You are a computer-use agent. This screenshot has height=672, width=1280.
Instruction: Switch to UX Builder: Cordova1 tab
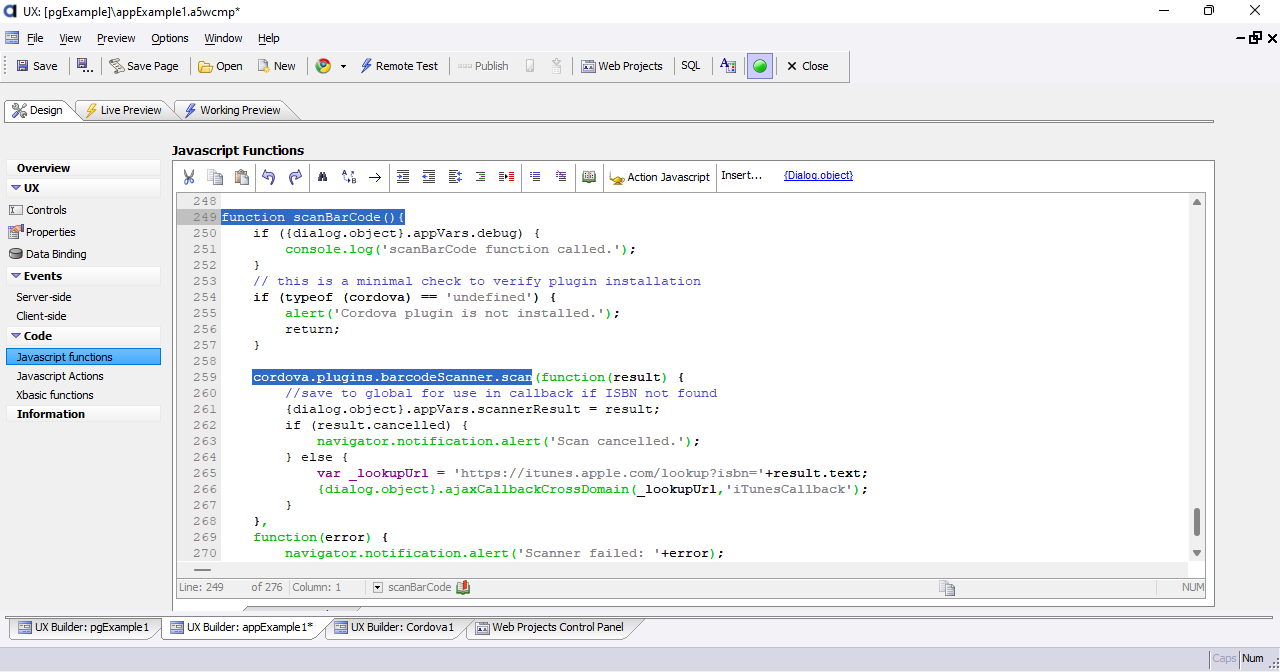pos(394,628)
